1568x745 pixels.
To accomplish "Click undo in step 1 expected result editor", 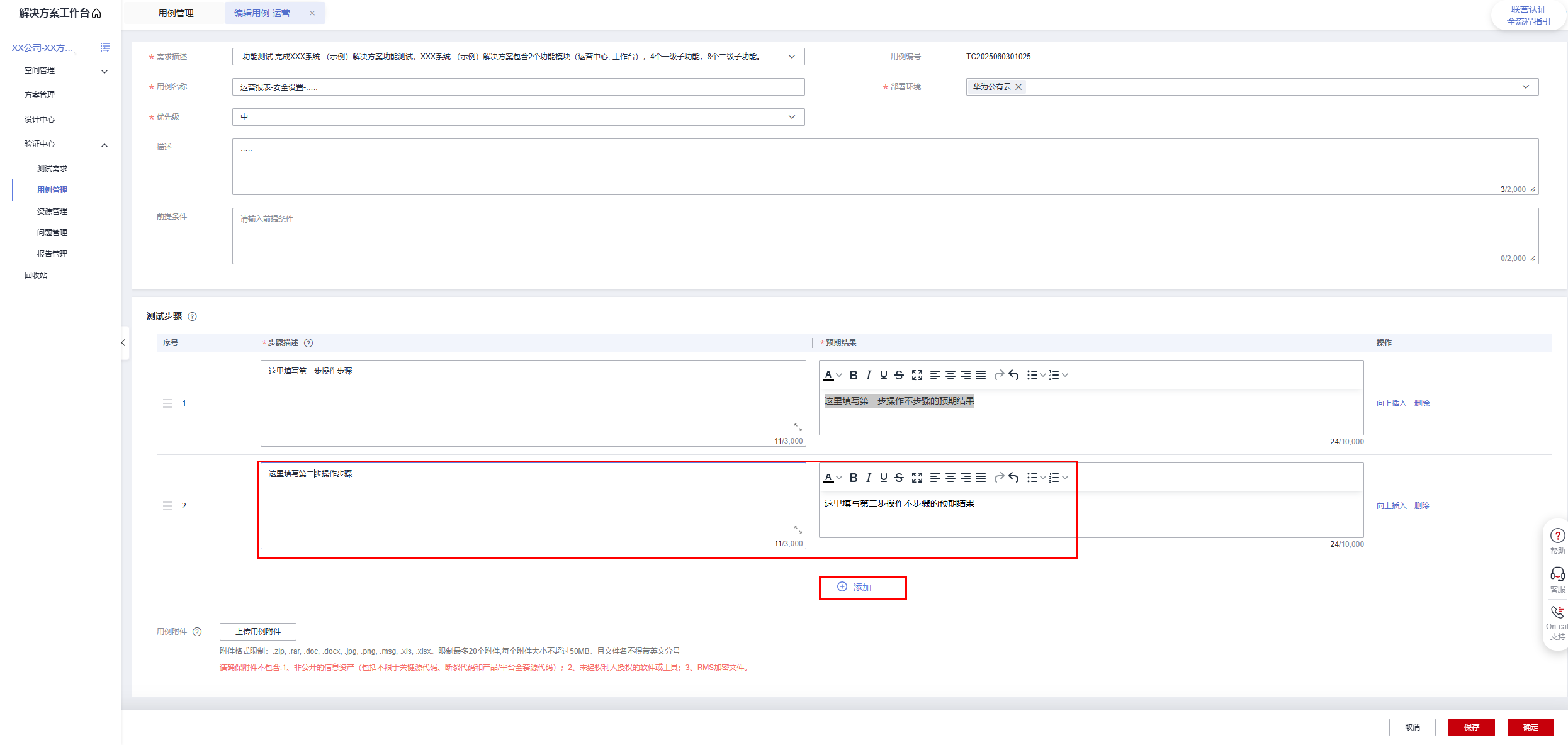I will [1013, 375].
